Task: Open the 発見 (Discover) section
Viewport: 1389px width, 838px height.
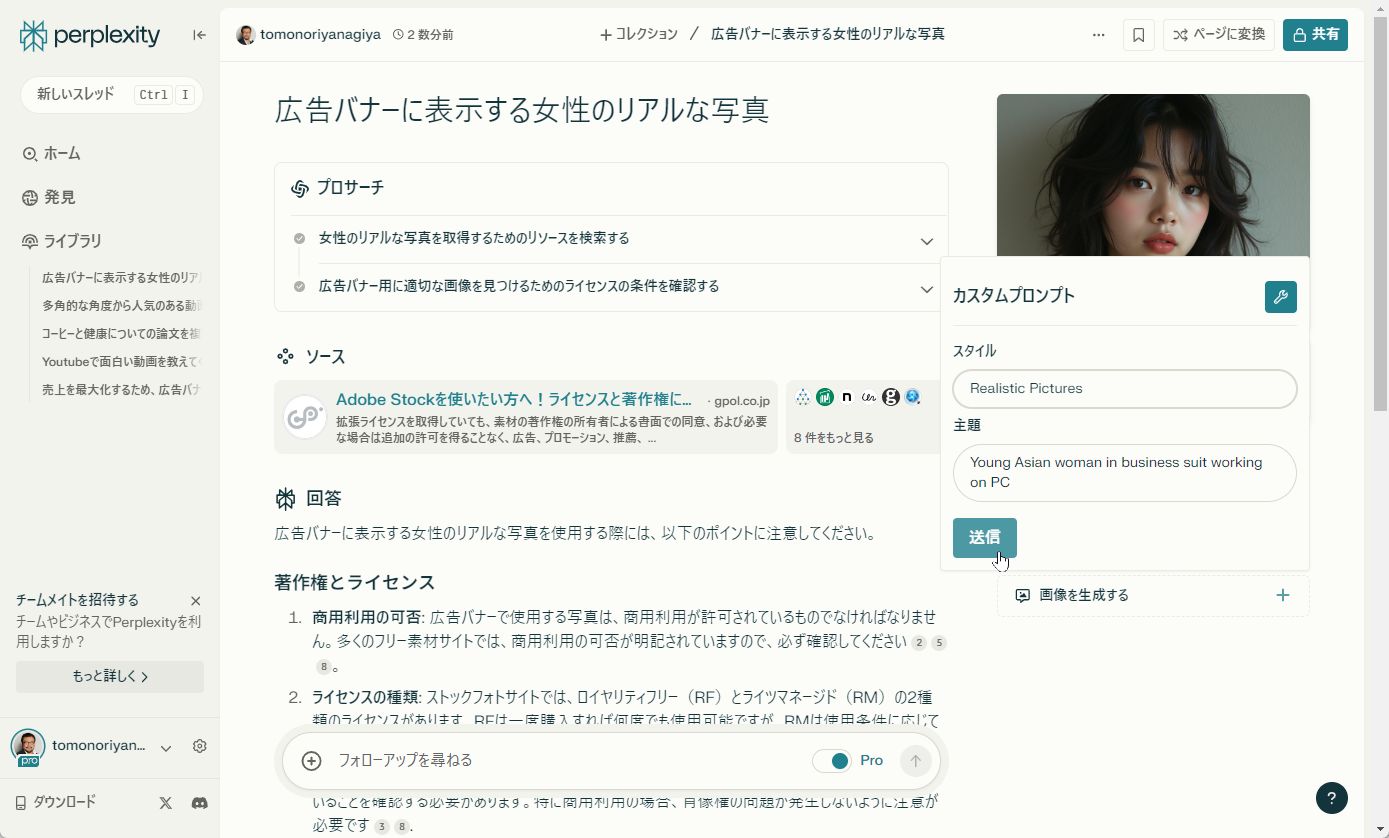Action: (x=58, y=197)
